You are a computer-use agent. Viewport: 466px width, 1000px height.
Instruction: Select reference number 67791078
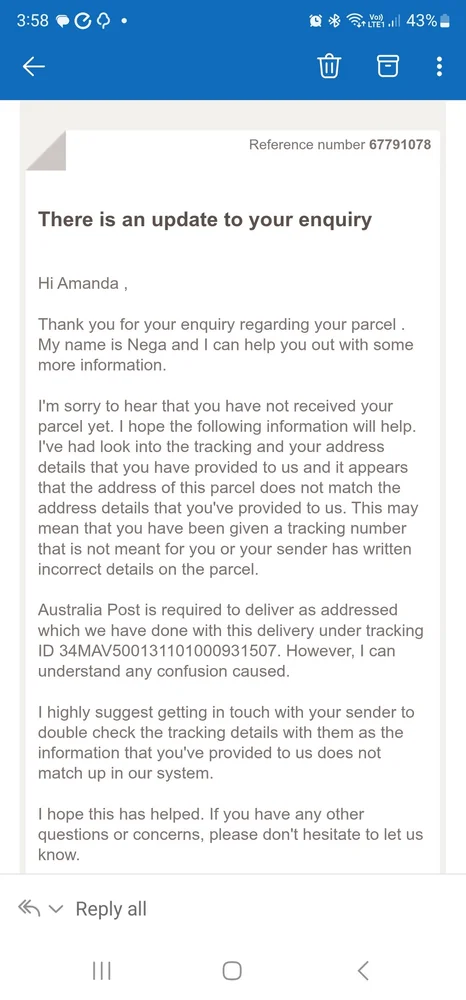(400, 145)
